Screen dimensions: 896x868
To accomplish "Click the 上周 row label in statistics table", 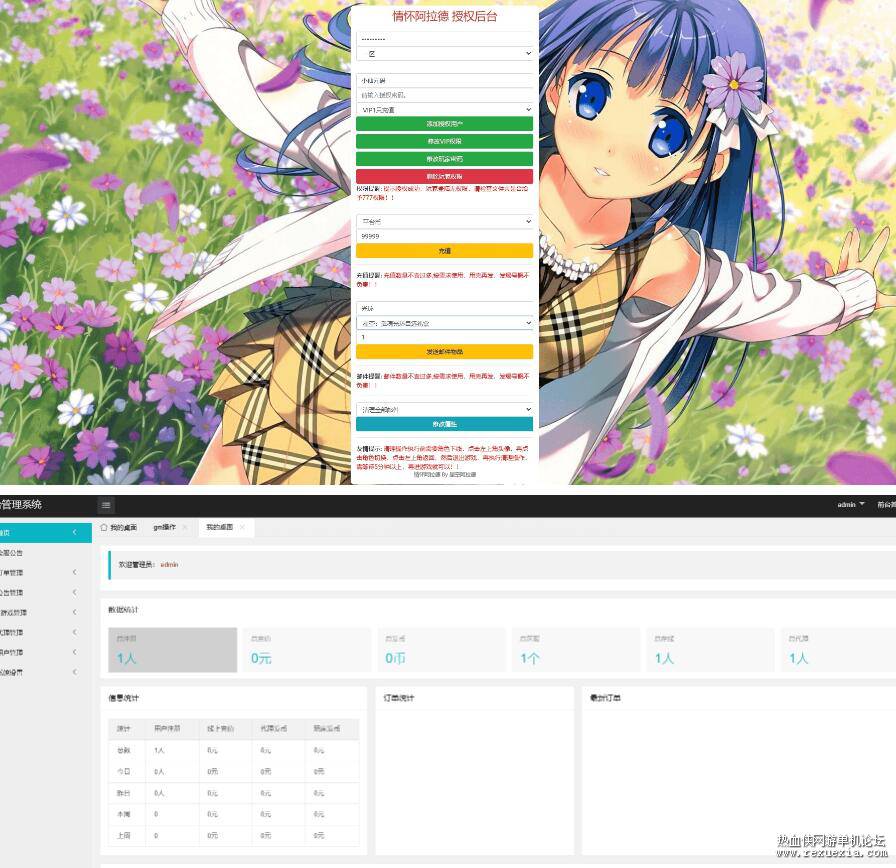I will 123,835.
